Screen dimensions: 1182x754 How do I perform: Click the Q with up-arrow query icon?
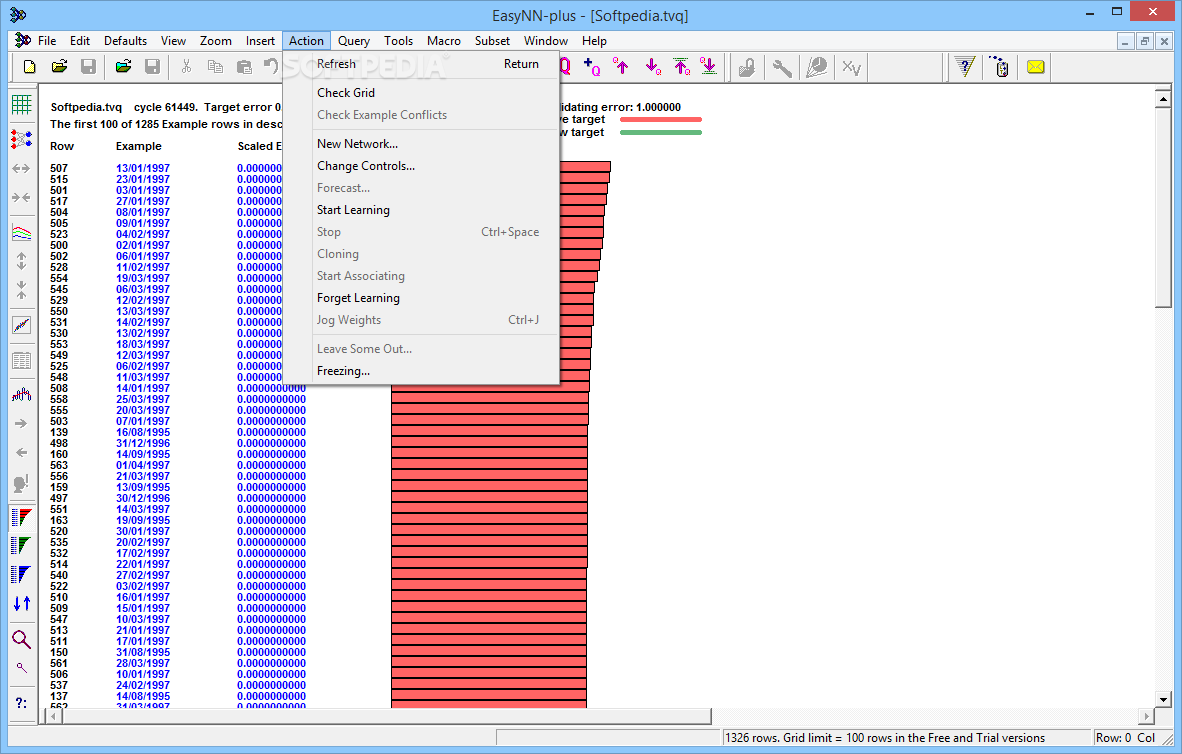[x=621, y=67]
